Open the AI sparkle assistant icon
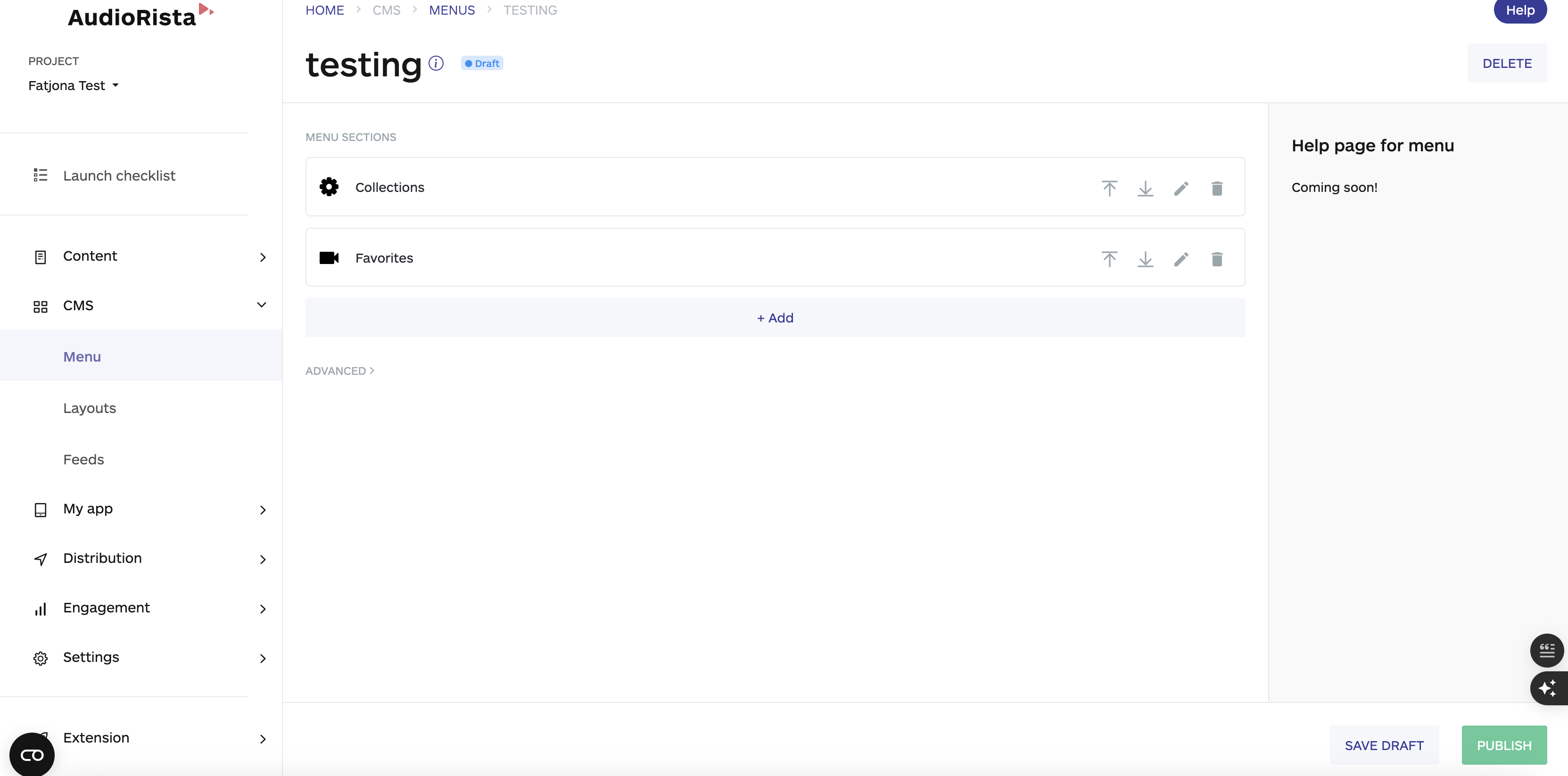Screen dimensions: 1568x776 pos(1547,688)
